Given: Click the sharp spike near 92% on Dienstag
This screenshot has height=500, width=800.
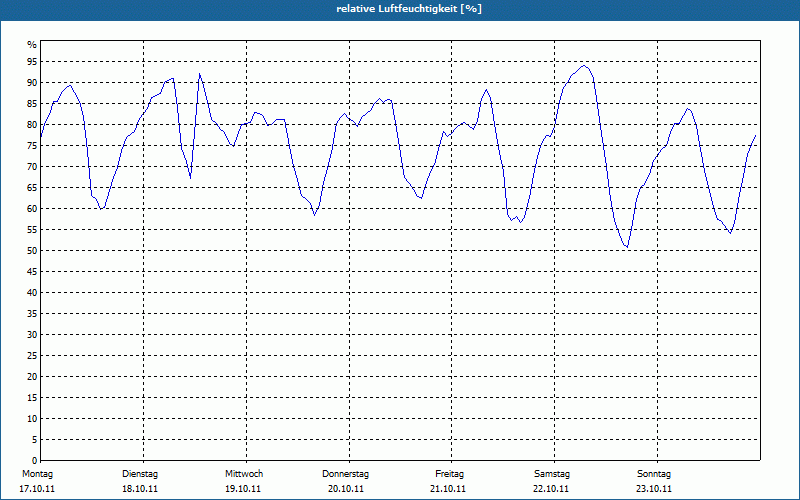Looking at the screenshot, I should [199, 74].
